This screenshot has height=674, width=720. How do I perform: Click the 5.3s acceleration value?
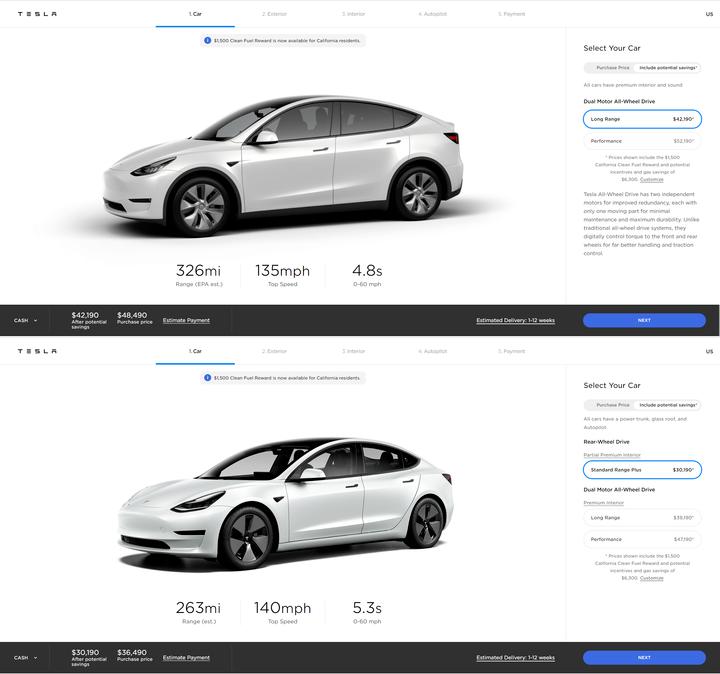[x=367, y=608]
